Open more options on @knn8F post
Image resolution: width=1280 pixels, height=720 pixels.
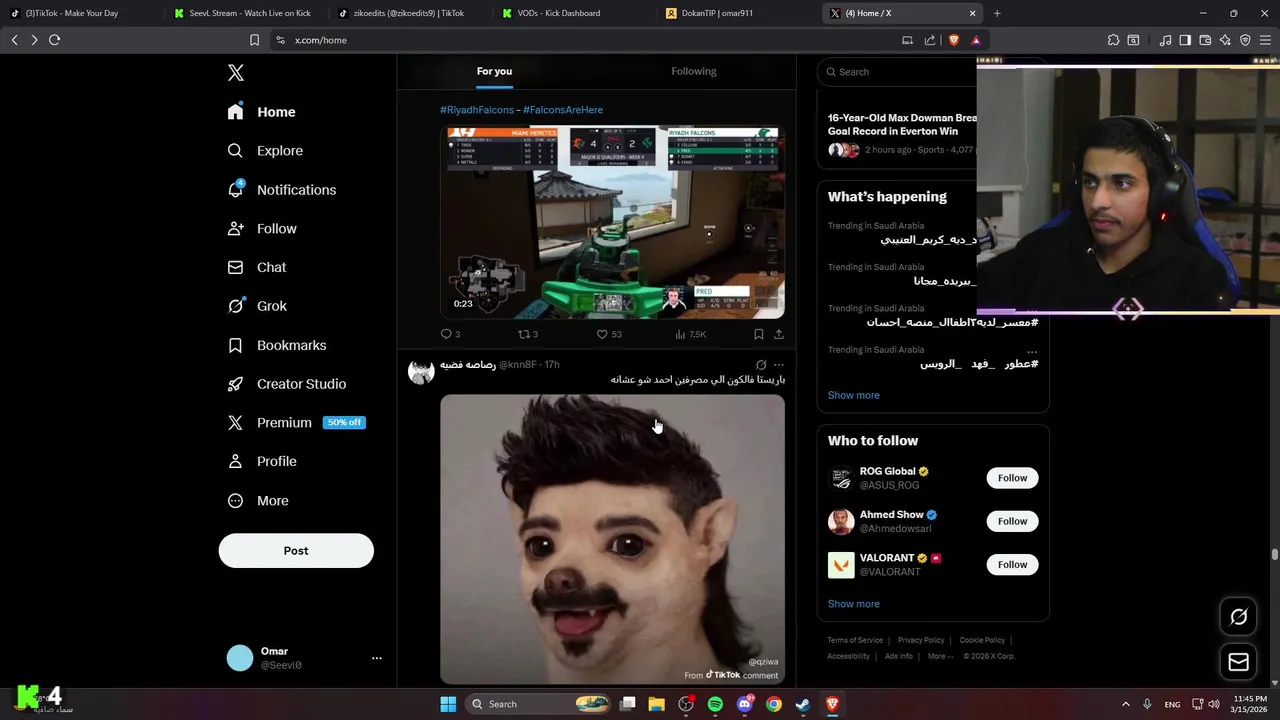pos(779,365)
